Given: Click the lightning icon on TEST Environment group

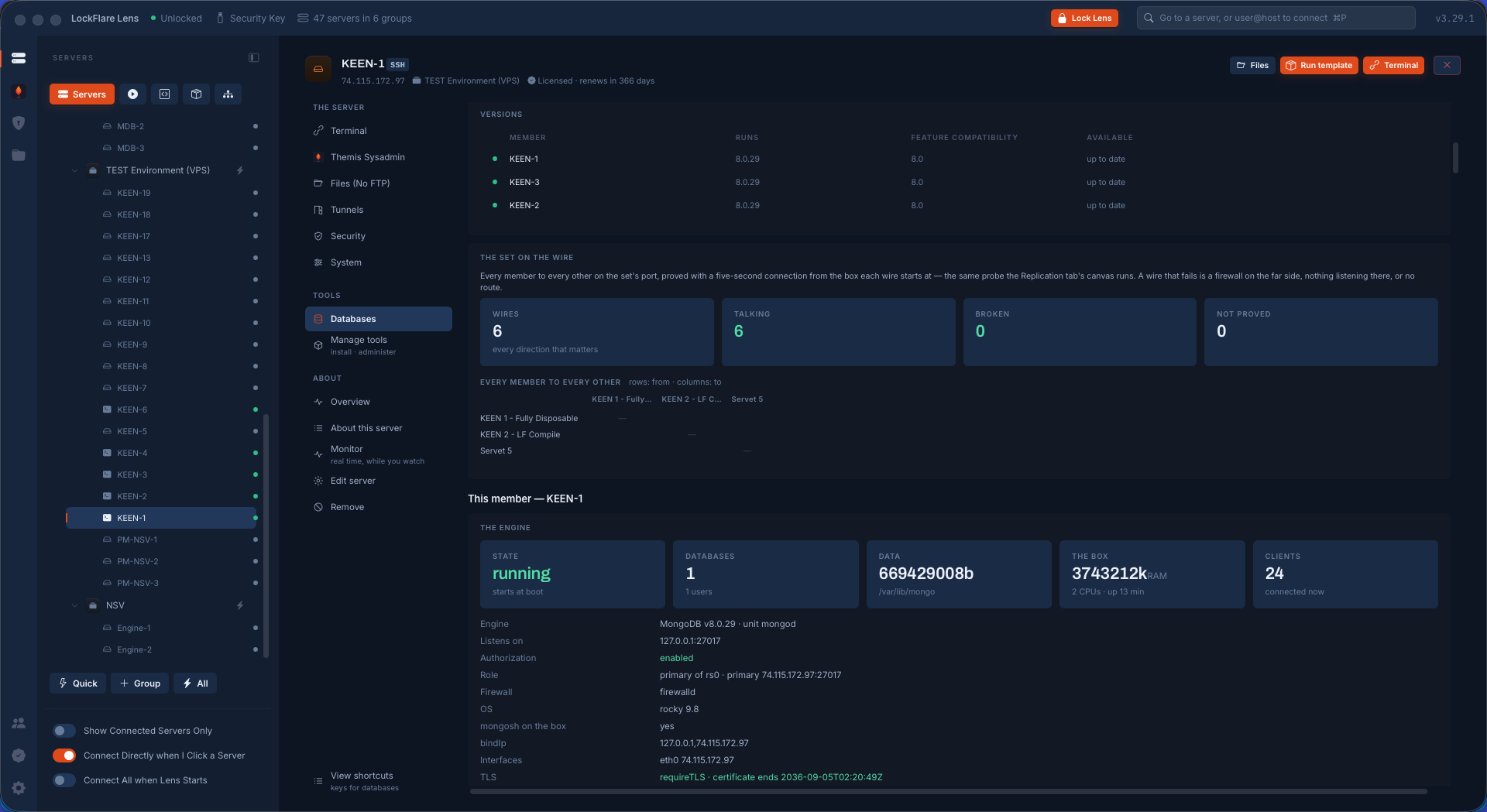Looking at the screenshot, I should coord(240,170).
